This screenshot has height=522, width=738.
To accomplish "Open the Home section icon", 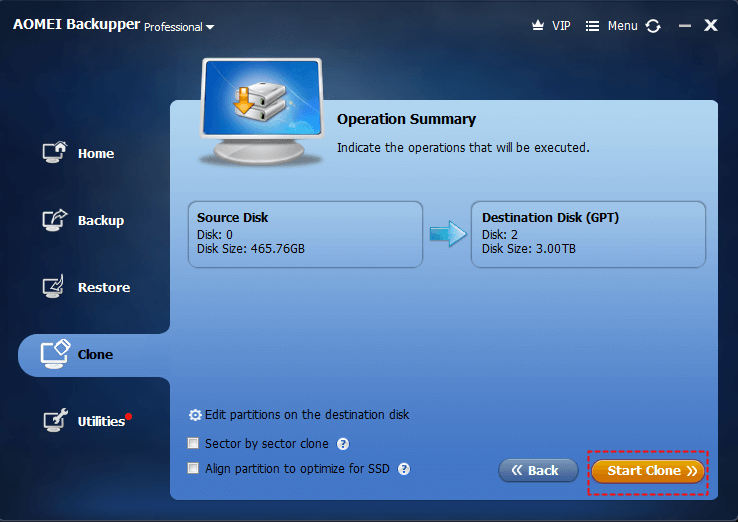I will tap(55, 153).
